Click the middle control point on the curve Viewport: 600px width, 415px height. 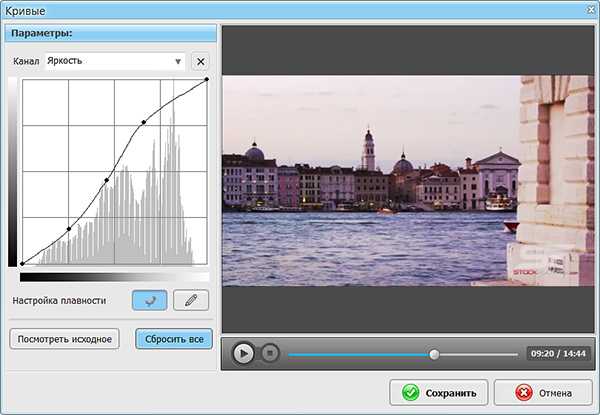click(107, 180)
